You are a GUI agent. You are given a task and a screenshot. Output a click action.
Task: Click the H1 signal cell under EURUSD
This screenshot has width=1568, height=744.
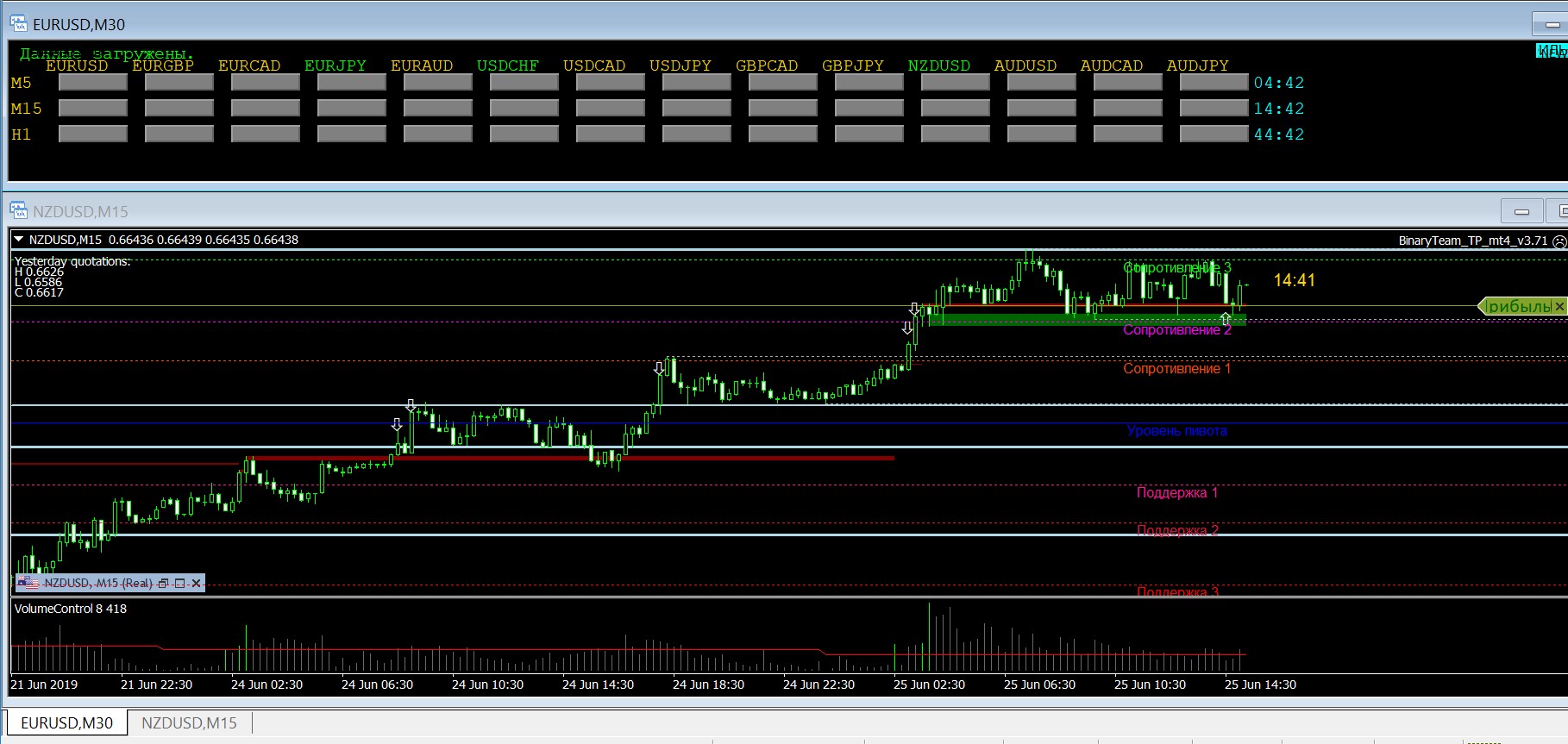pos(93,134)
